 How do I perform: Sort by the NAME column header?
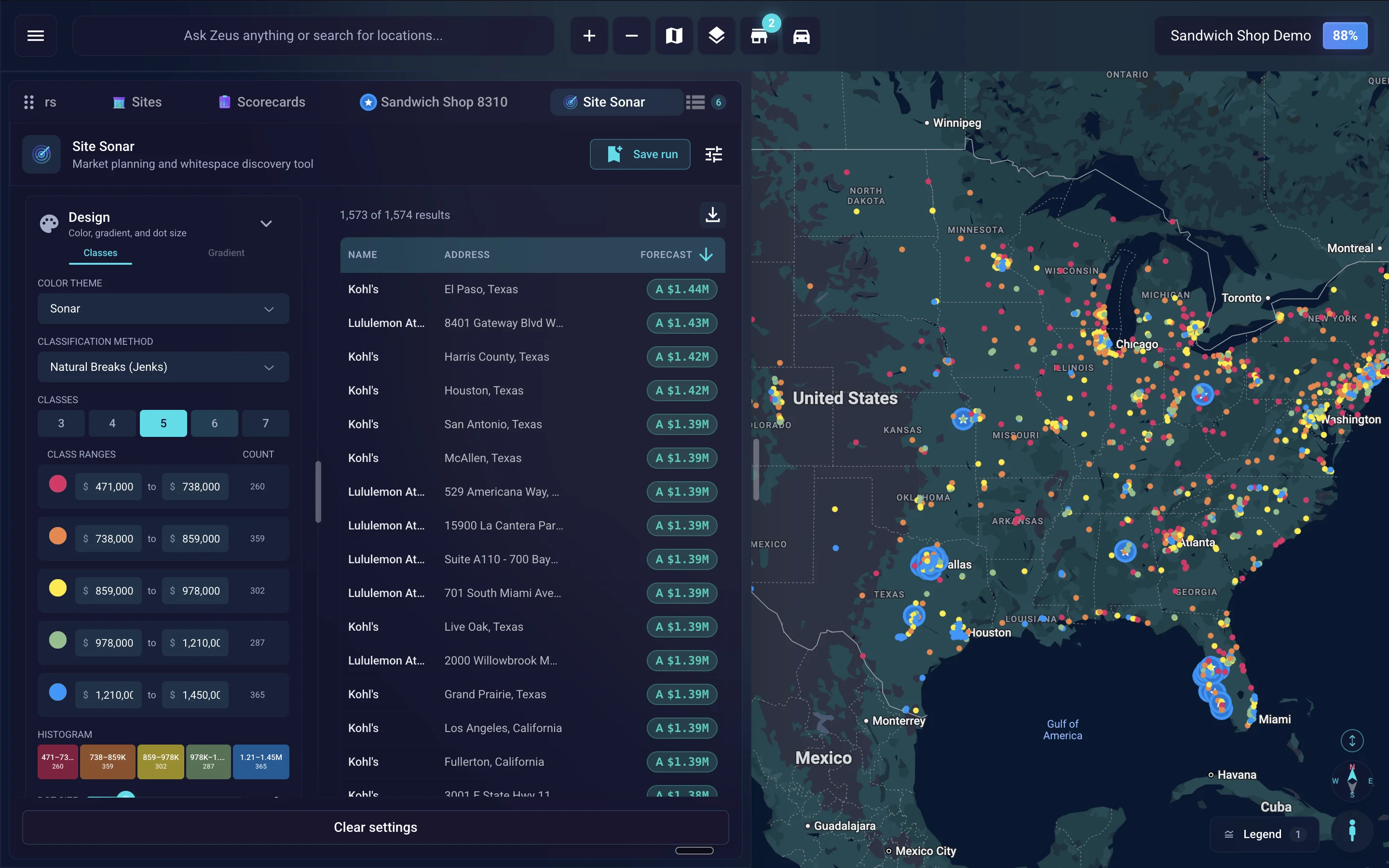coord(363,254)
